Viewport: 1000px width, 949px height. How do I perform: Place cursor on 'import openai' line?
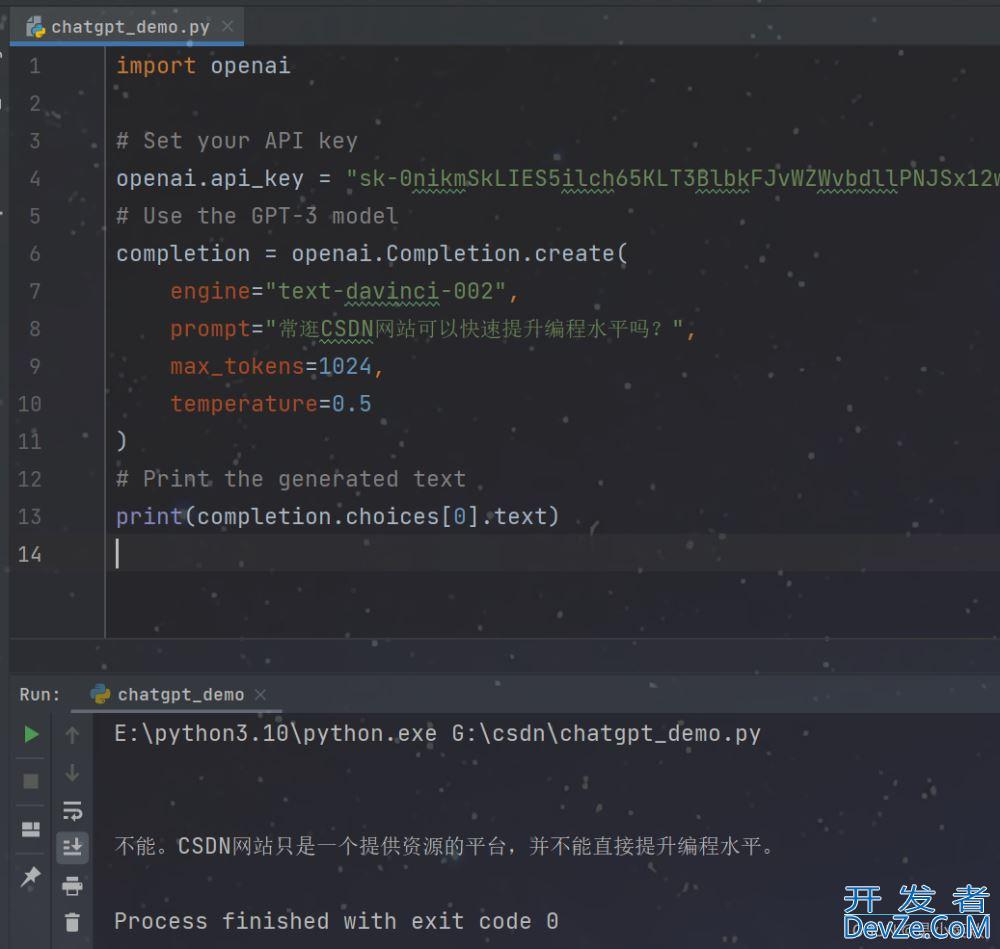tap(203, 66)
